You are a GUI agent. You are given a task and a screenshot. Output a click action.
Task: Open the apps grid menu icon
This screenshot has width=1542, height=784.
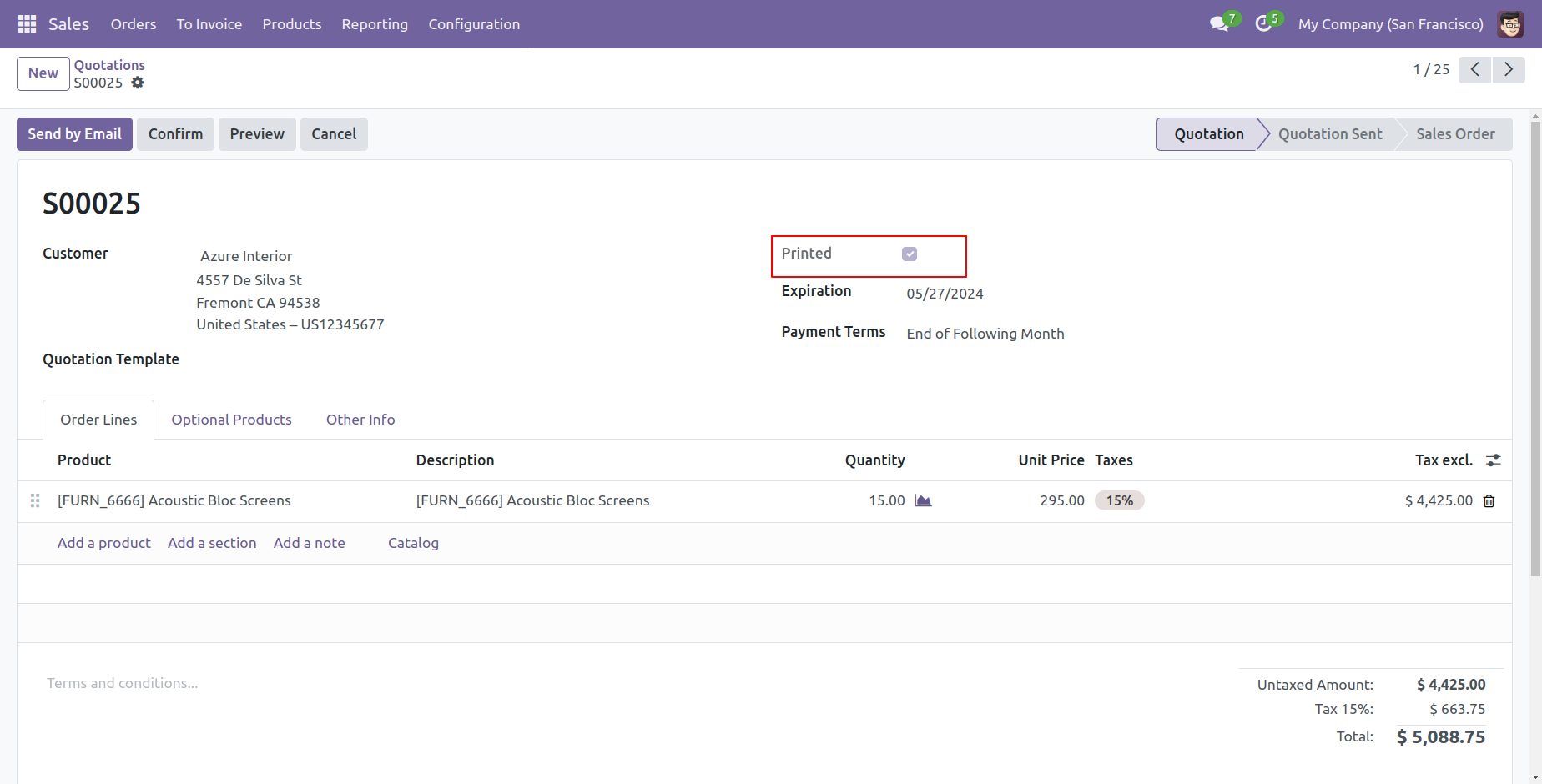[27, 24]
